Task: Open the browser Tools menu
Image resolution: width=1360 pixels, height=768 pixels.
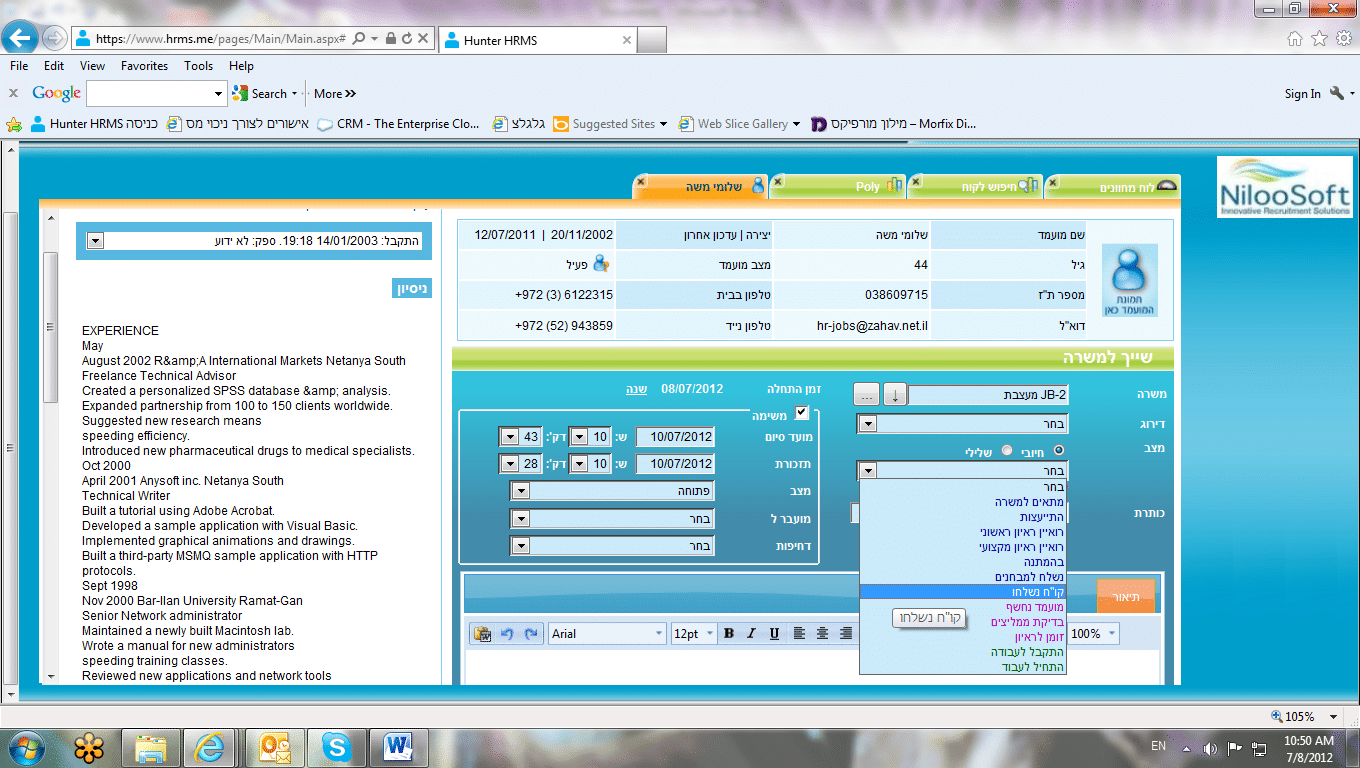Action: (x=198, y=66)
